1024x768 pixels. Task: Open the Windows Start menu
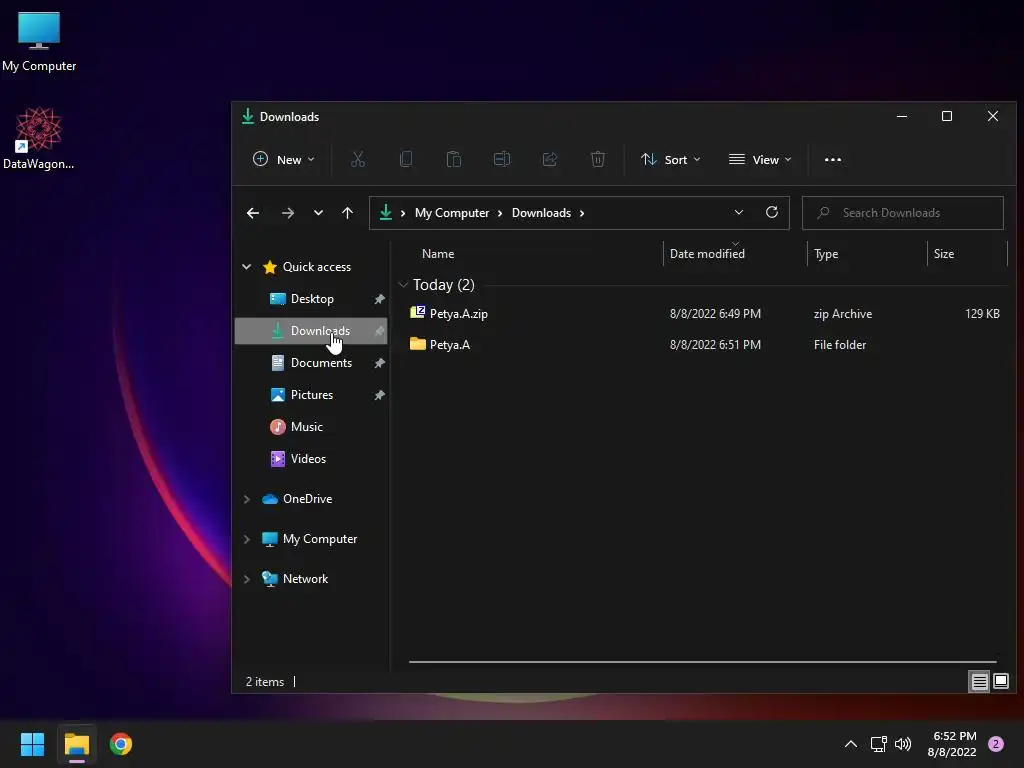(x=32, y=744)
